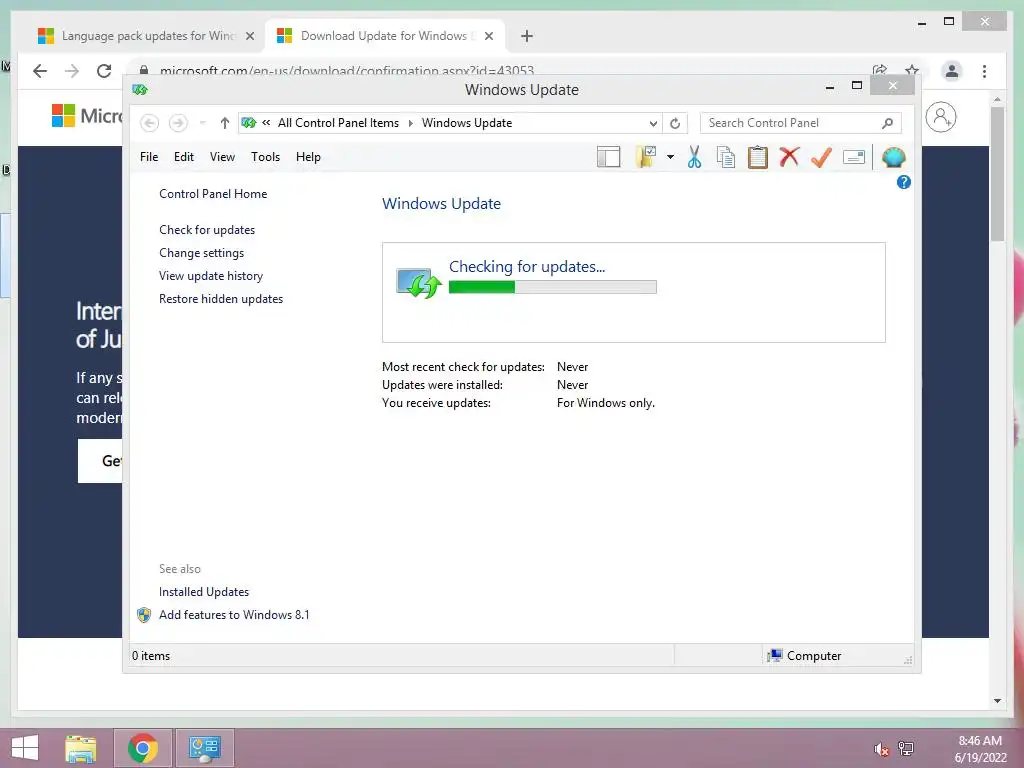Viewport: 1024px width, 768px height.
Task: Click the Control Panel taskbar icon
Action: (x=204, y=748)
